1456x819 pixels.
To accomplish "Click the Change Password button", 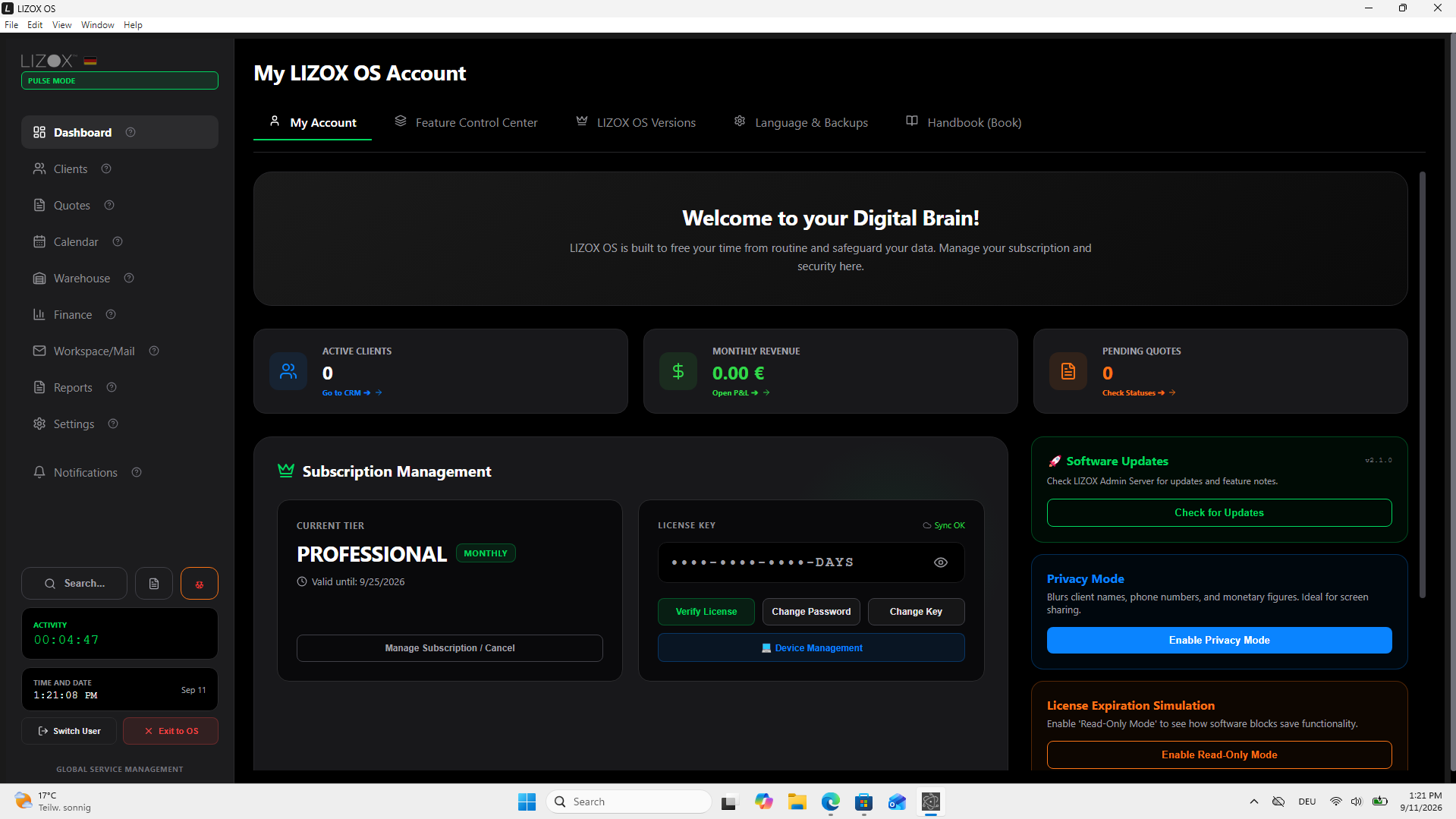I will click(x=811, y=612).
